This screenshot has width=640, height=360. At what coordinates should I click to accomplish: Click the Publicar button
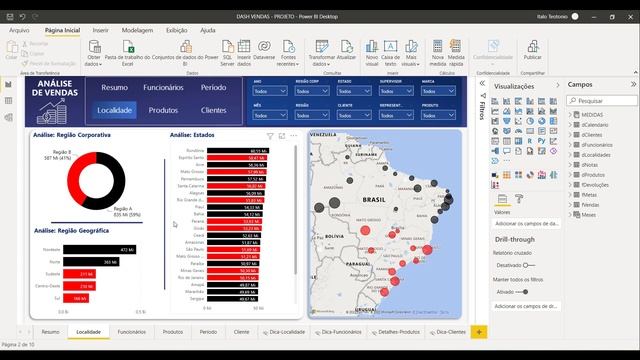(x=533, y=51)
